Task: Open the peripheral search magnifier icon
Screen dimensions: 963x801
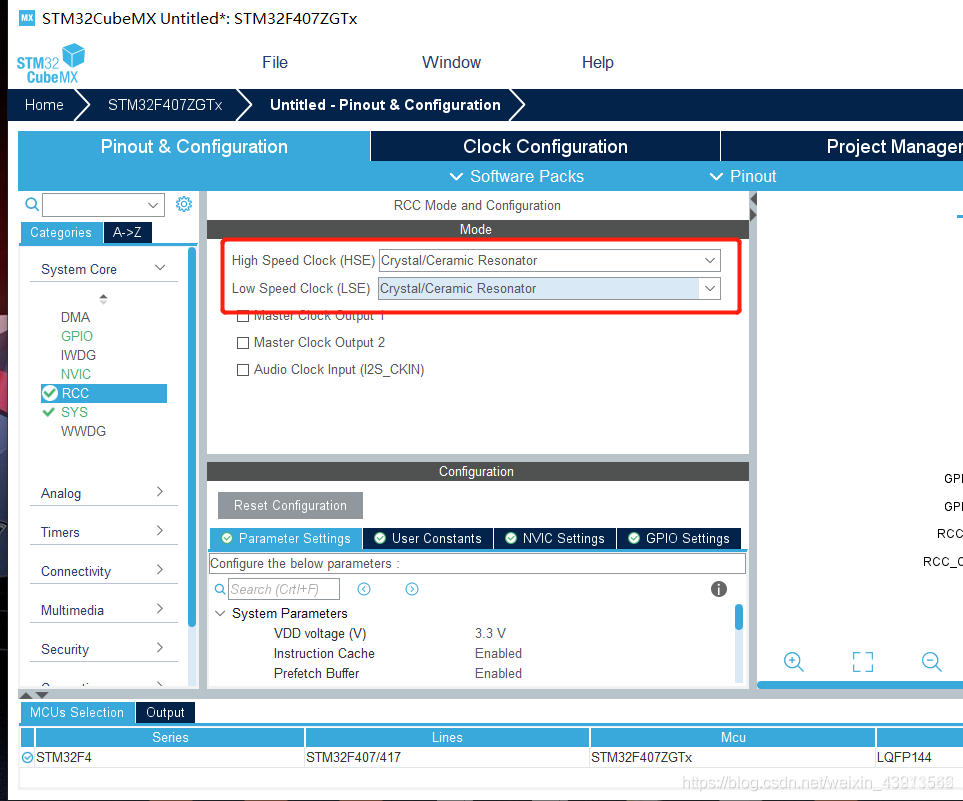Action: pyautogui.click(x=32, y=205)
